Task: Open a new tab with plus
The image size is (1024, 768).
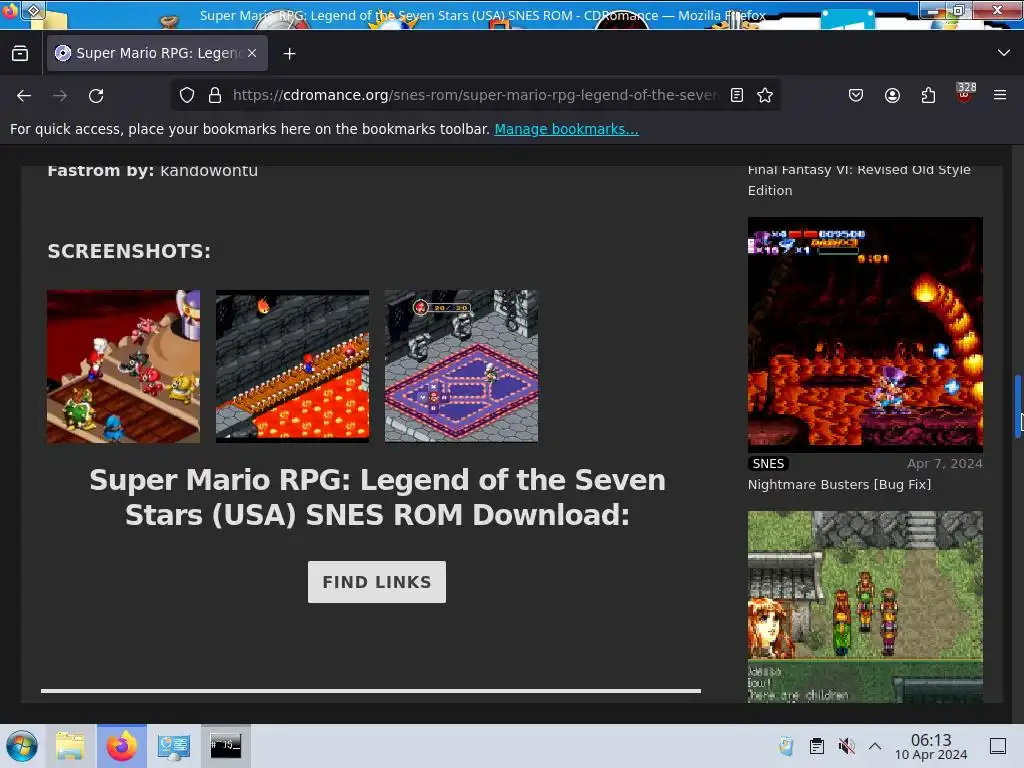Action: click(289, 54)
